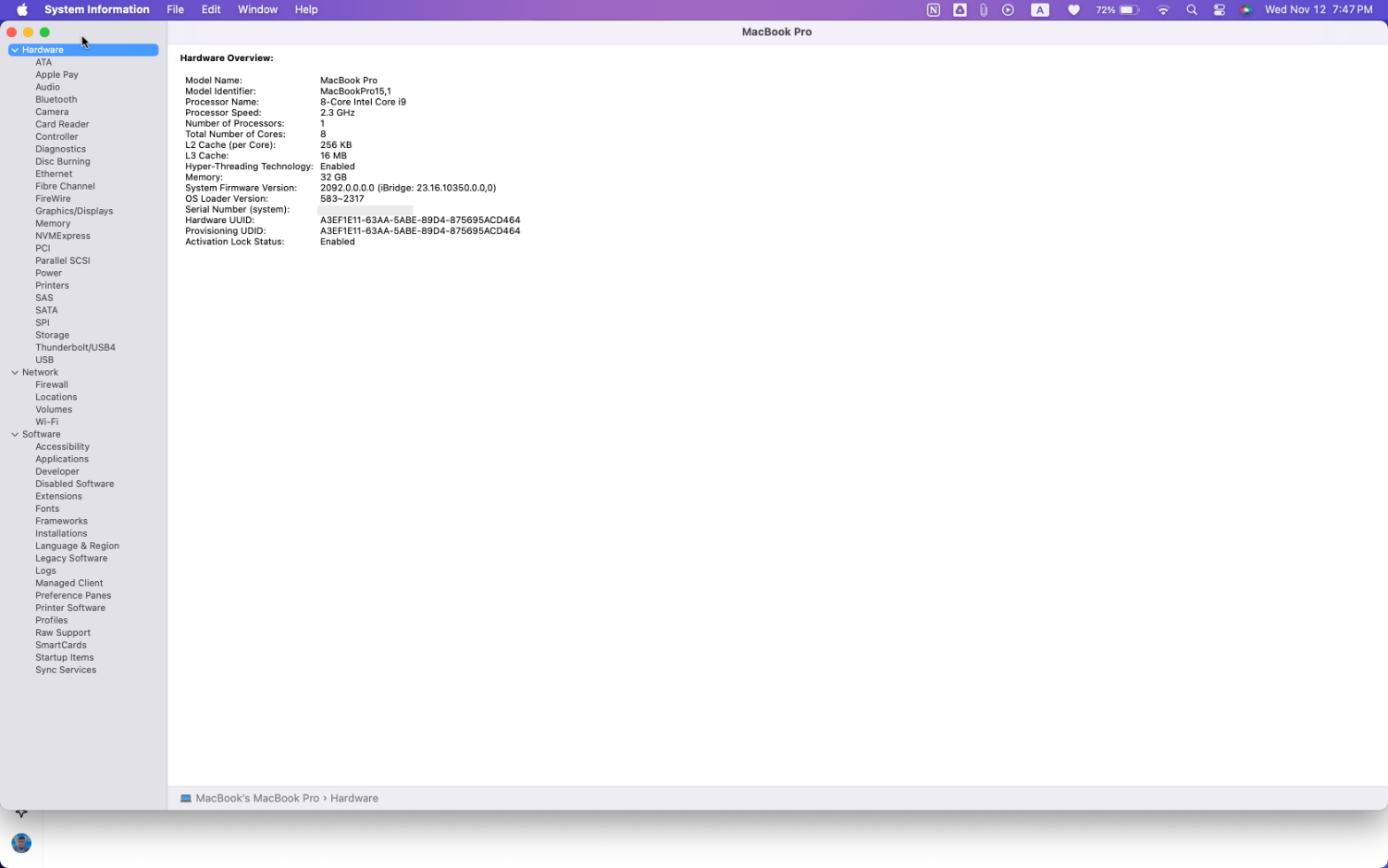1388x868 pixels.
Task: Click the Siri icon in the menu bar
Action: click(1245, 10)
